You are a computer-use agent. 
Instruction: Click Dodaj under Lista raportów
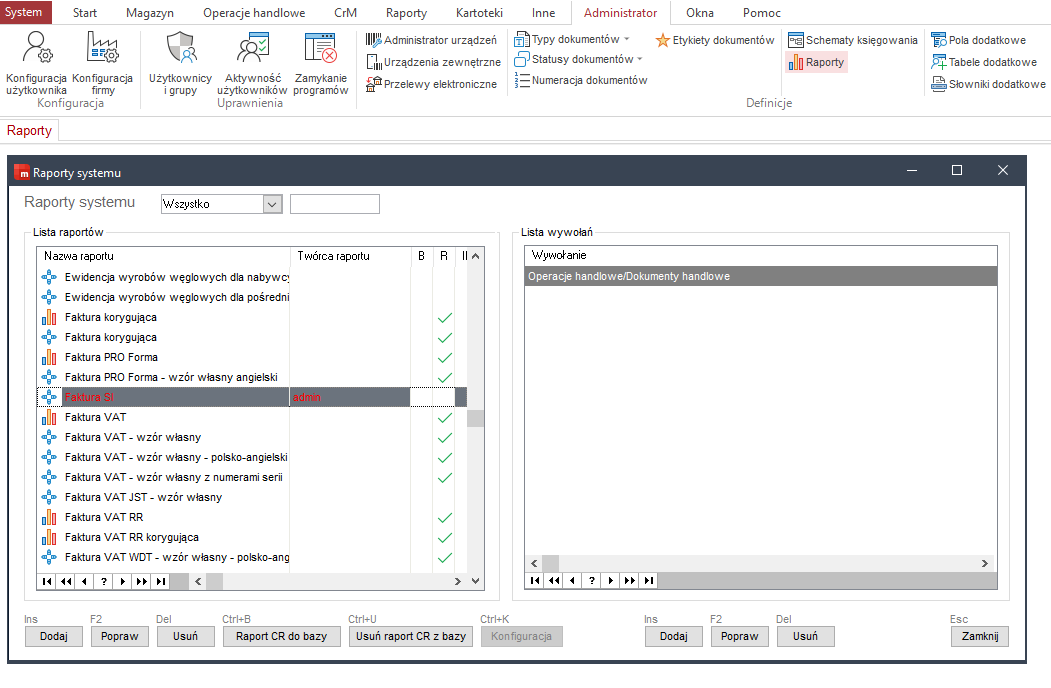pyautogui.click(x=54, y=636)
